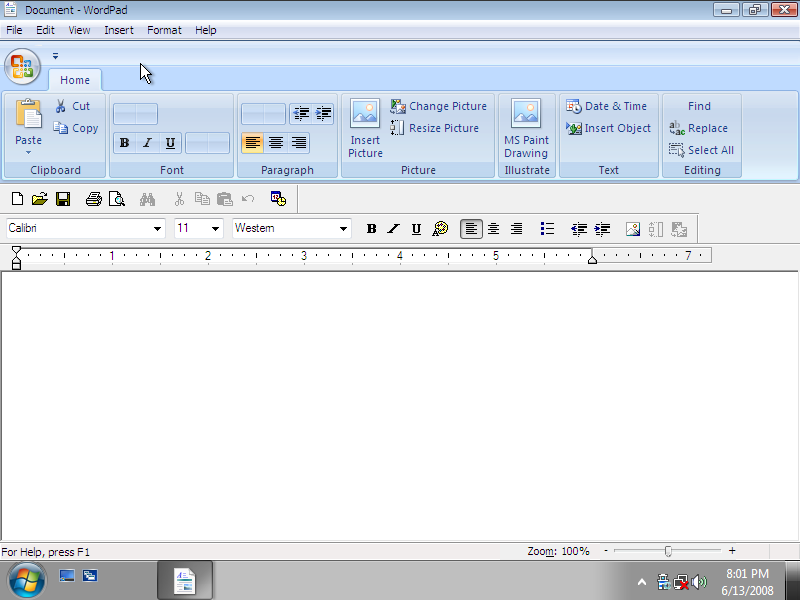The image size is (800, 600).
Task: Click the zoom out minus button
Action: coord(606,551)
